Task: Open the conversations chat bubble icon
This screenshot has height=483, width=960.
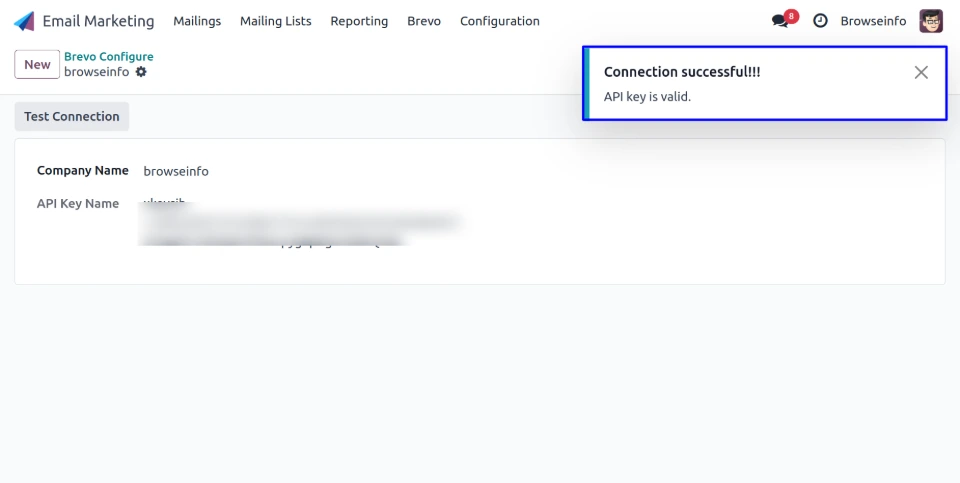Action: coord(780,21)
